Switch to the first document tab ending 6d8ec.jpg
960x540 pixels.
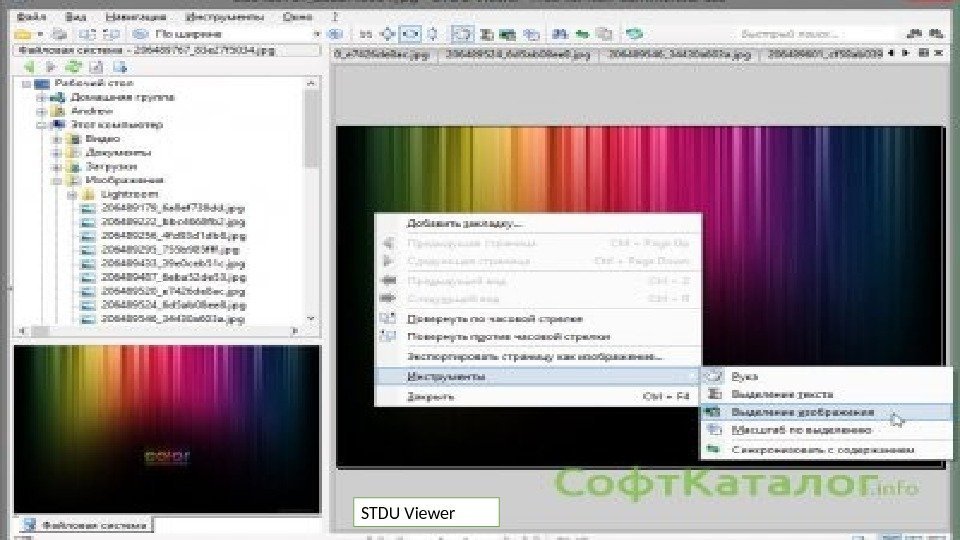(383, 54)
